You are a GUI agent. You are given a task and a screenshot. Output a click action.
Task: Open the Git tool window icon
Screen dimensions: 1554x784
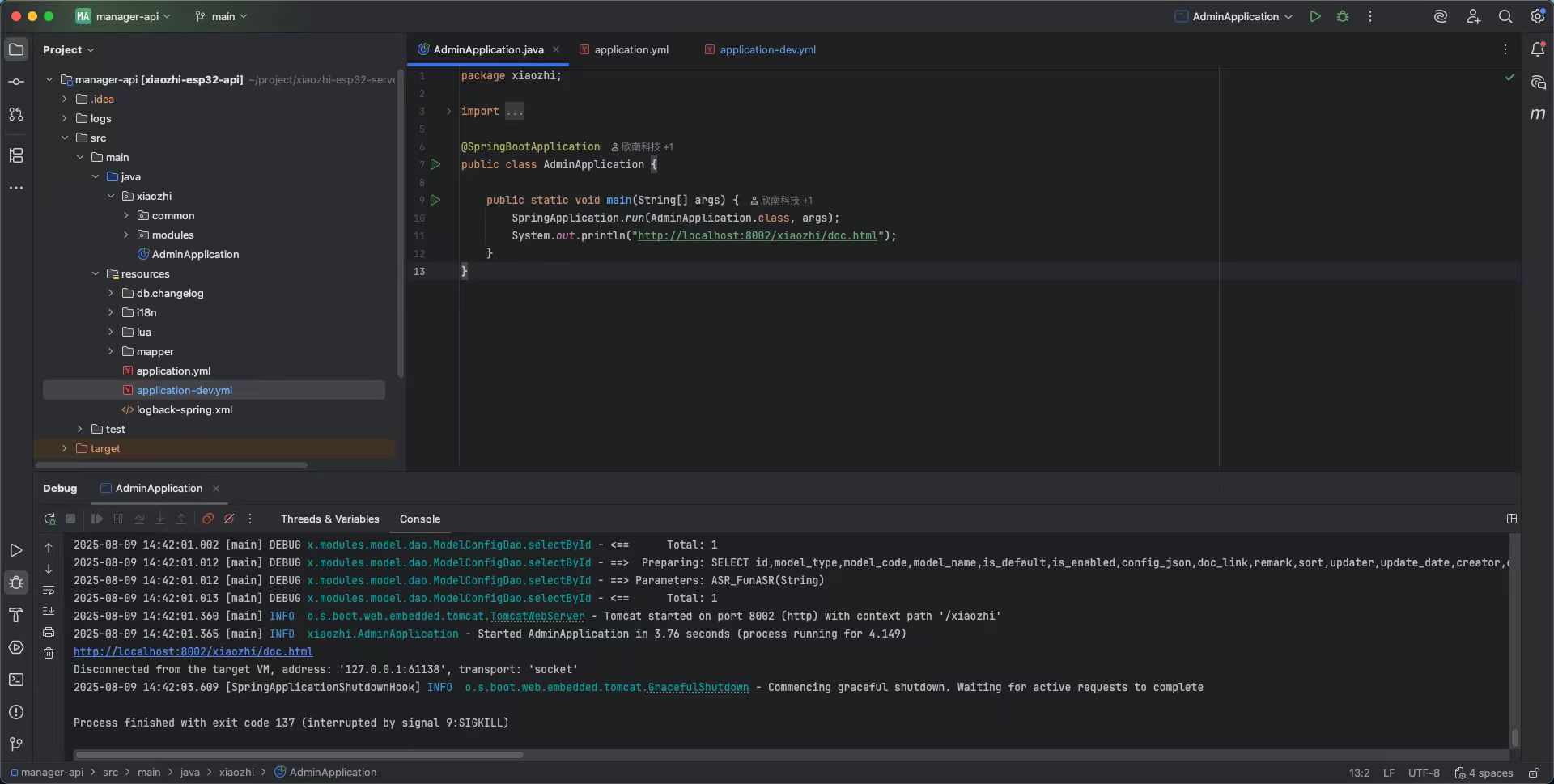pyautogui.click(x=16, y=744)
